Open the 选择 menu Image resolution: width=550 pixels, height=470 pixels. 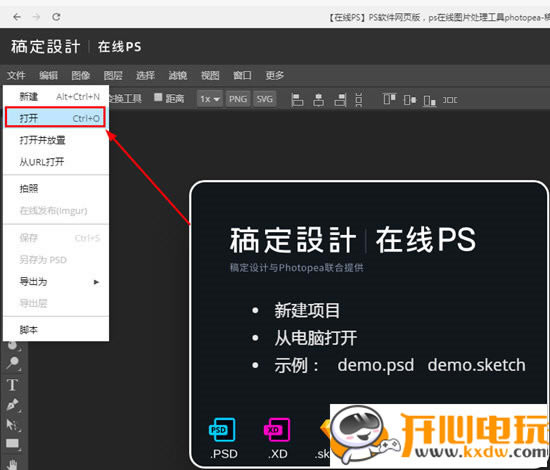coord(145,75)
